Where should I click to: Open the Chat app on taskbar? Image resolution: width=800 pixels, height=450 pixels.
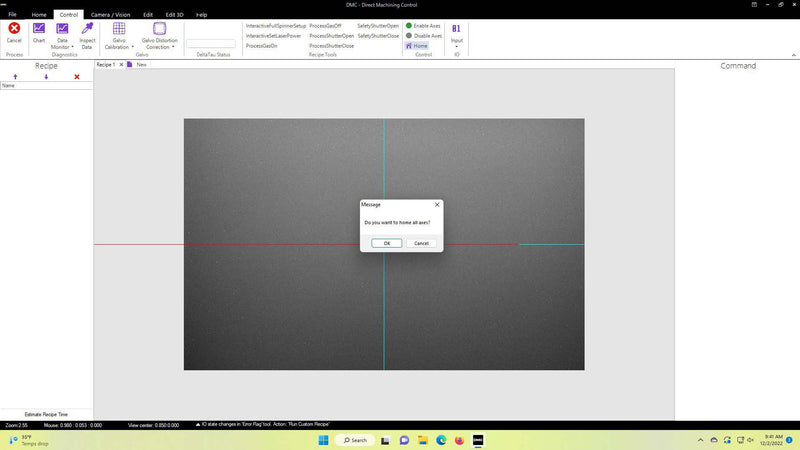coord(404,440)
